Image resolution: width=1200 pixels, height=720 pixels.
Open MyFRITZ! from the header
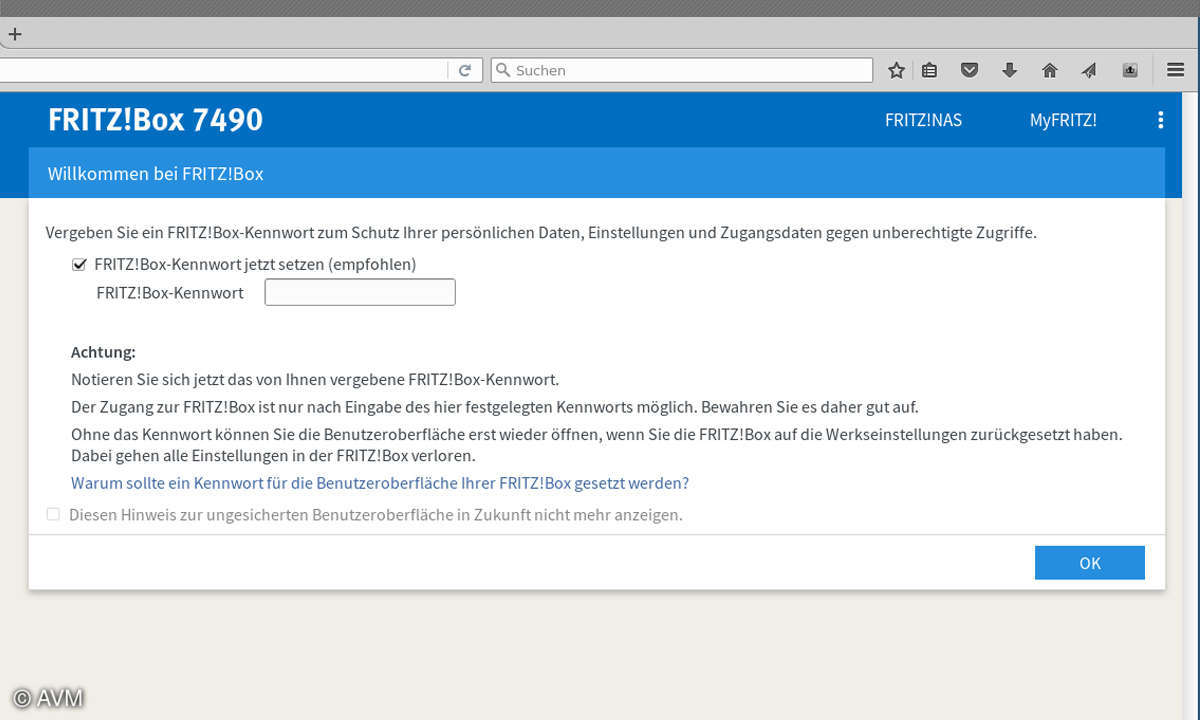click(x=1063, y=120)
